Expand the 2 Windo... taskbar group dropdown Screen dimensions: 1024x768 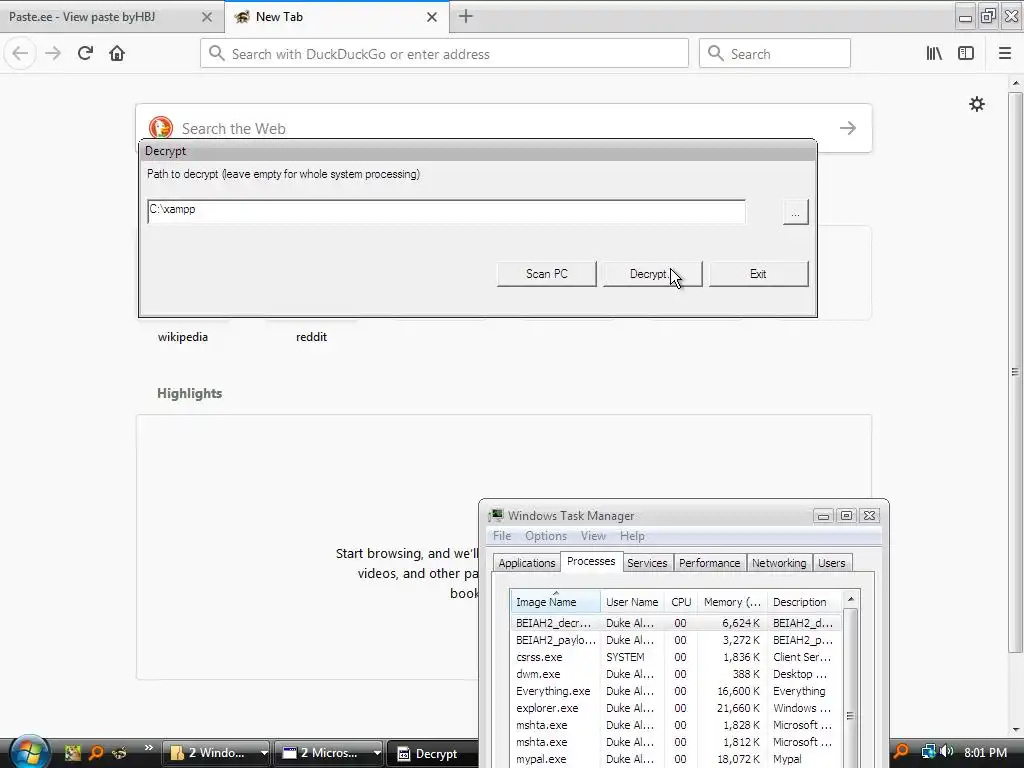(x=263, y=753)
